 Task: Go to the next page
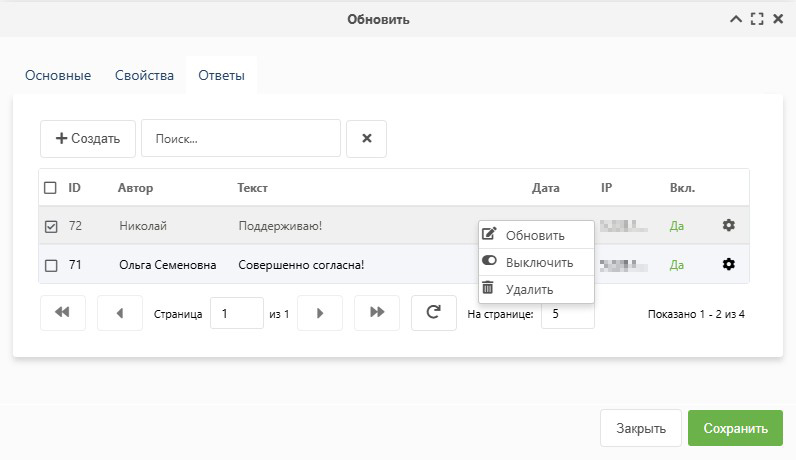point(320,313)
